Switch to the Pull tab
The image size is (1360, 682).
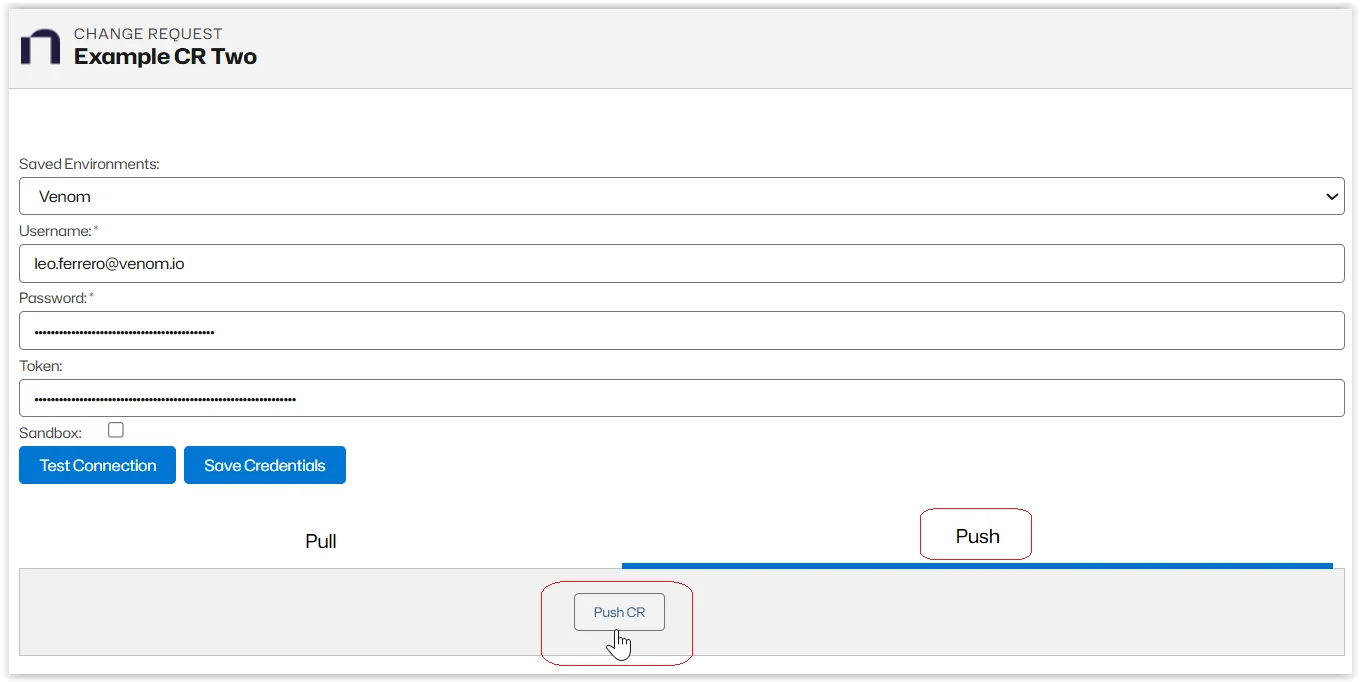click(321, 541)
